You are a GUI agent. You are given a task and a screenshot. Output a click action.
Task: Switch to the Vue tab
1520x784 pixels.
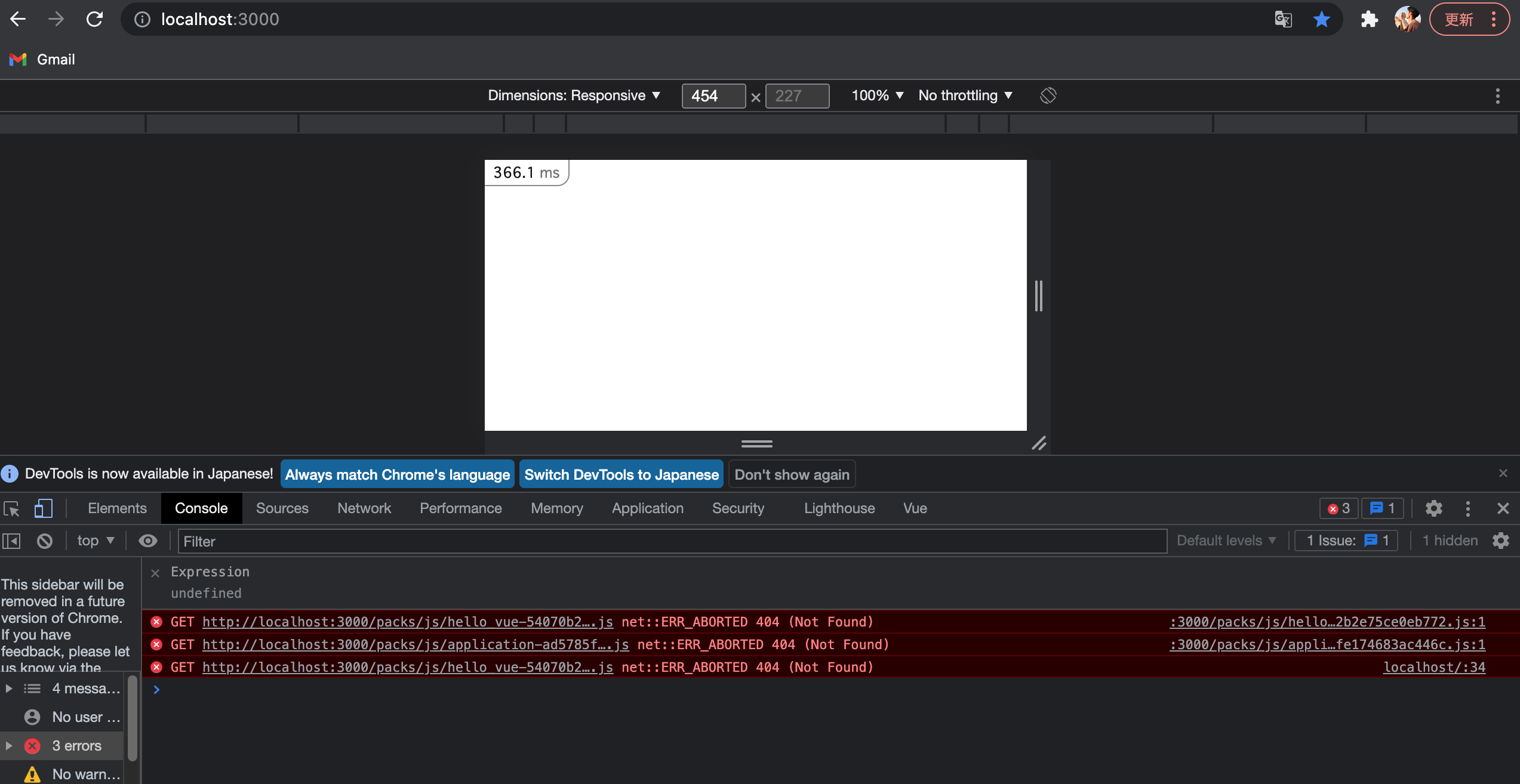pyautogui.click(x=915, y=508)
